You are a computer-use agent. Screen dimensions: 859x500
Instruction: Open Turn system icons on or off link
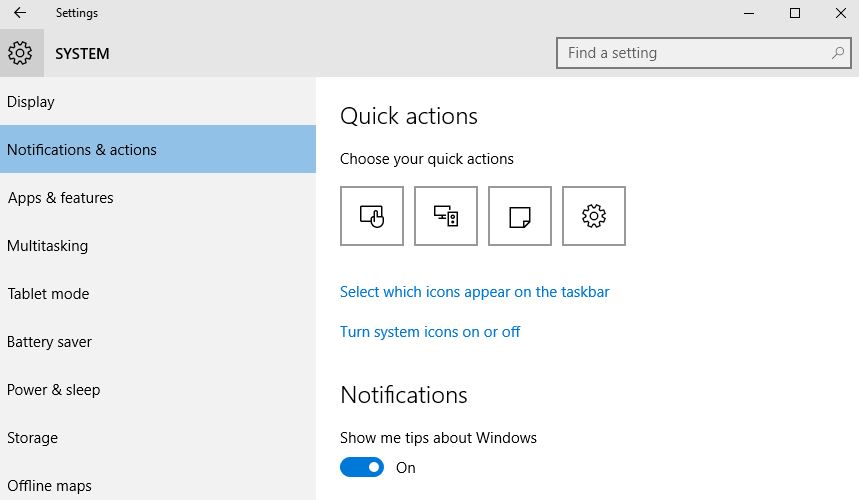coord(430,332)
